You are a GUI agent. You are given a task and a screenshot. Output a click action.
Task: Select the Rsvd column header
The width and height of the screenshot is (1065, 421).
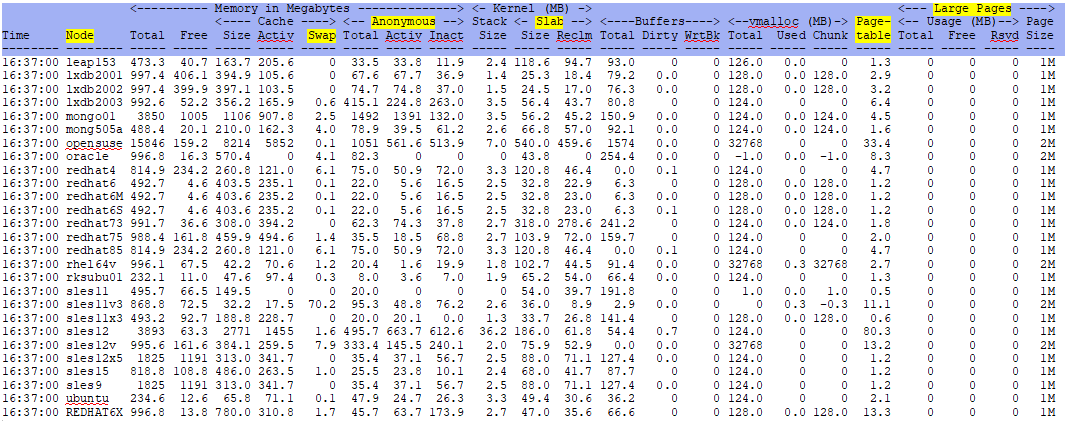tap(1005, 35)
